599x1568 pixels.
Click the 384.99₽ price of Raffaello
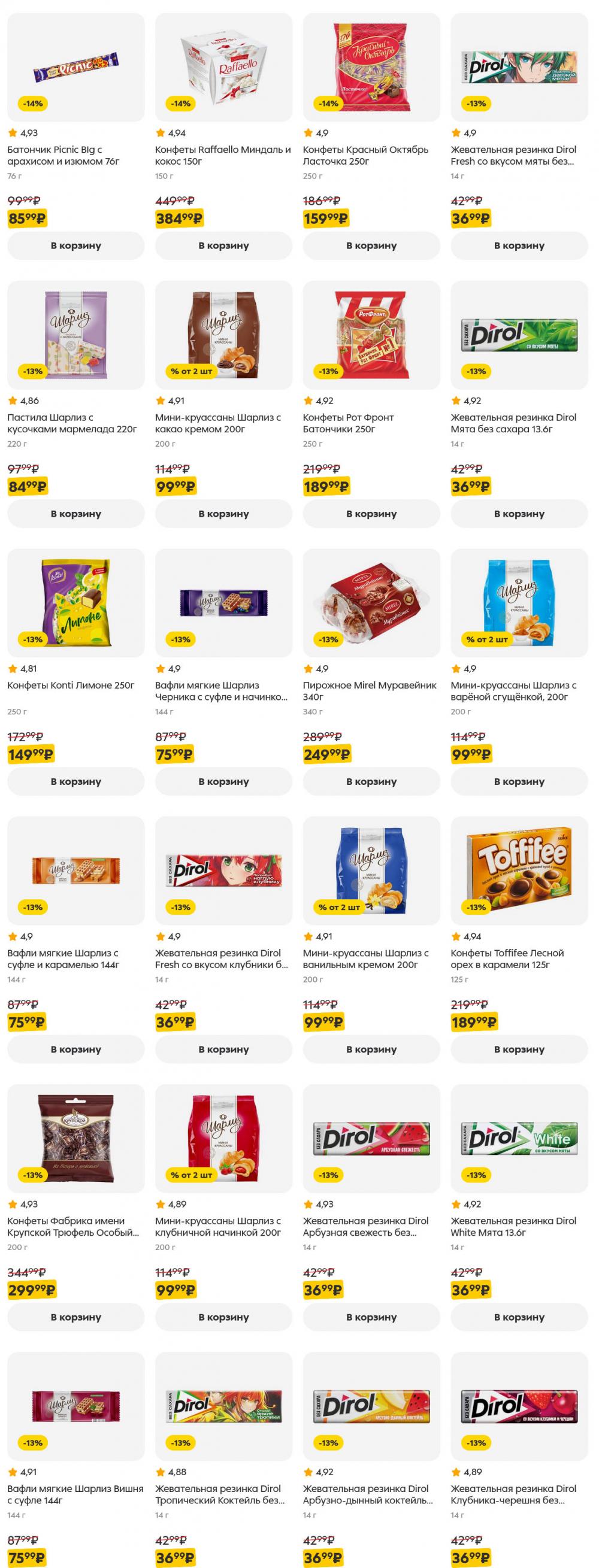coord(179,219)
